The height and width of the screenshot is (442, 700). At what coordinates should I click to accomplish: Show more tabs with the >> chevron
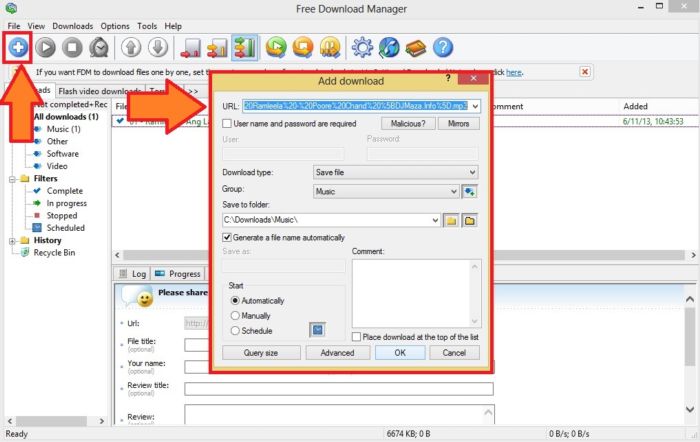point(193,91)
